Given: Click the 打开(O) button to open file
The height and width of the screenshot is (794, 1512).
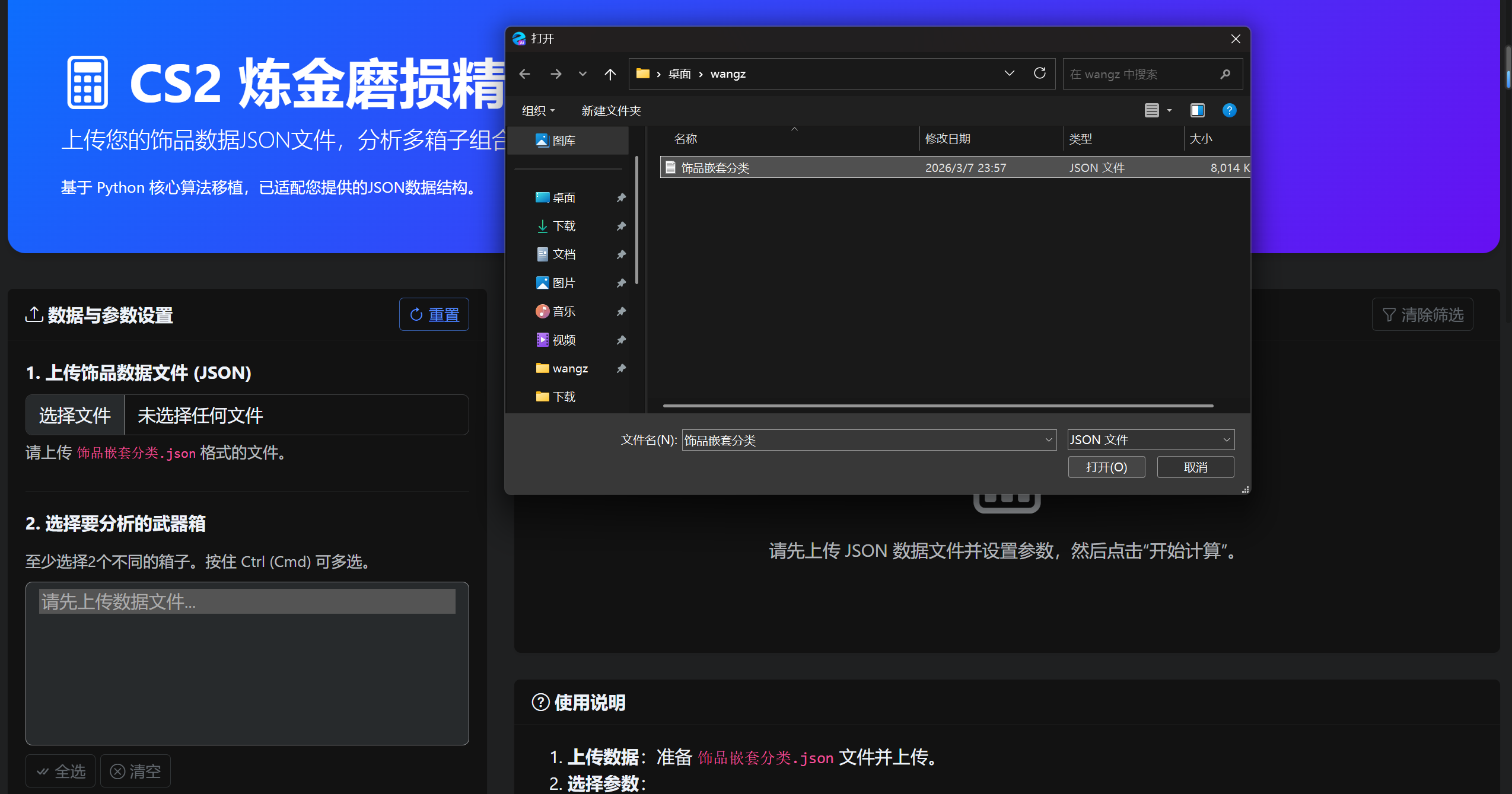Looking at the screenshot, I should click(1106, 467).
